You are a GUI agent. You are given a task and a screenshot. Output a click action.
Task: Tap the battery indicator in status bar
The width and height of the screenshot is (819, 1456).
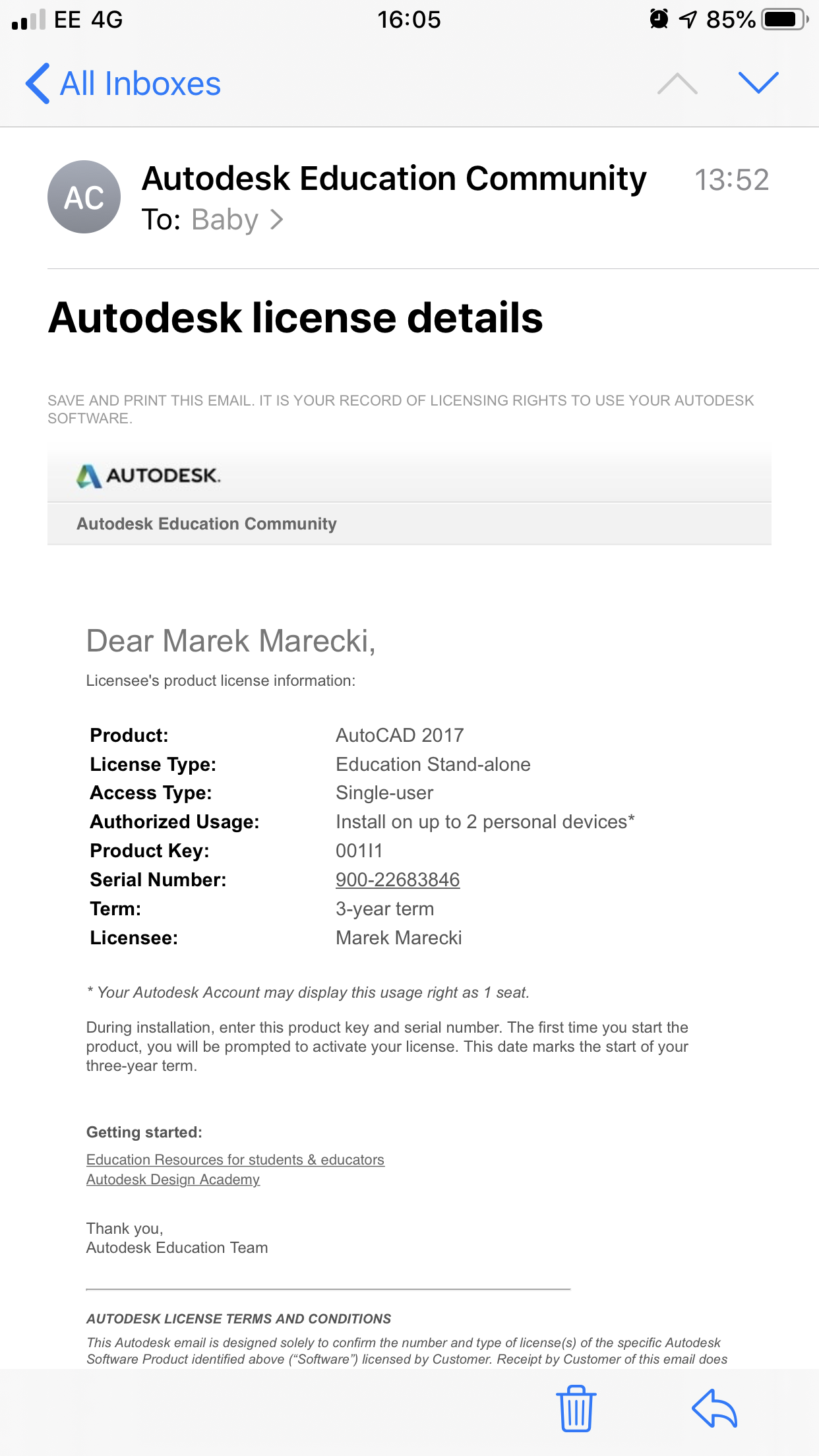[x=783, y=20]
